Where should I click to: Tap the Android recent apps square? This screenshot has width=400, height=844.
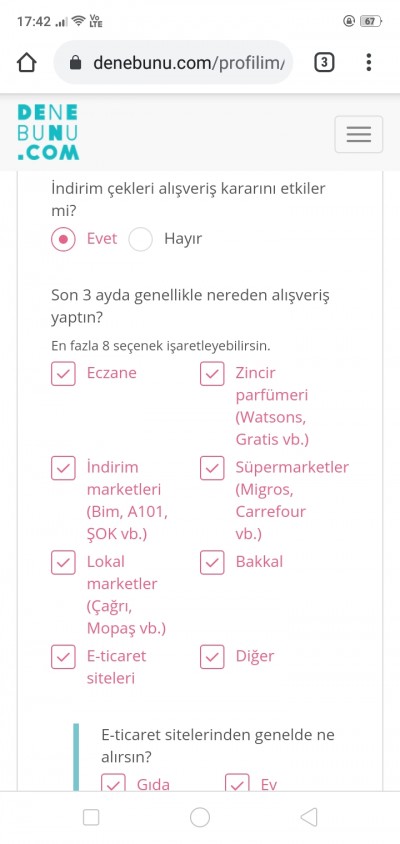tap(91, 817)
